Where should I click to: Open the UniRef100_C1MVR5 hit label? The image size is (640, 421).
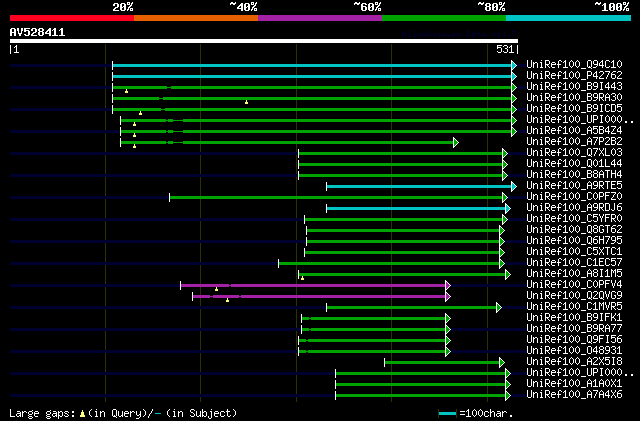click(x=574, y=307)
